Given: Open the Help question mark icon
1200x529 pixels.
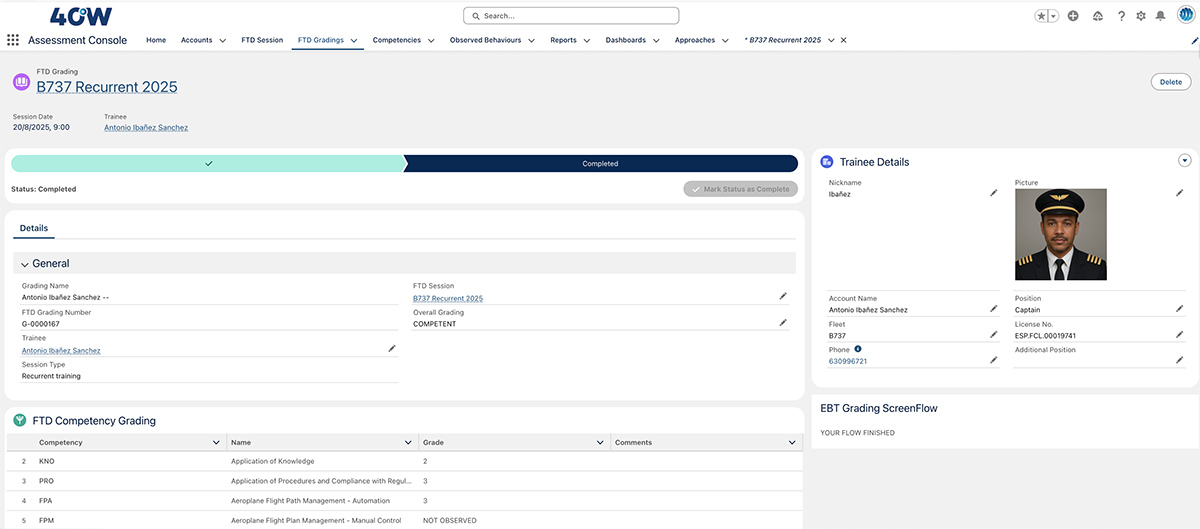Looking at the screenshot, I should tap(1121, 16).
